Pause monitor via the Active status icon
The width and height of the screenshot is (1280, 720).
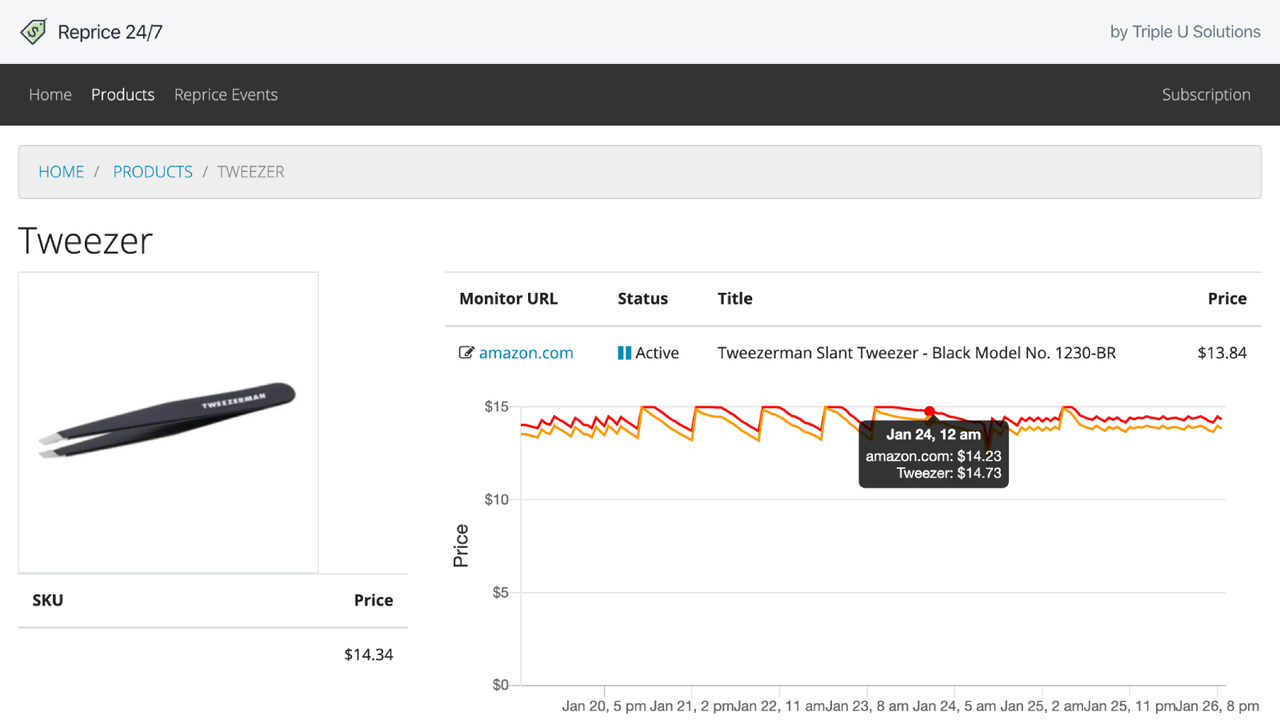tap(624, 352)
